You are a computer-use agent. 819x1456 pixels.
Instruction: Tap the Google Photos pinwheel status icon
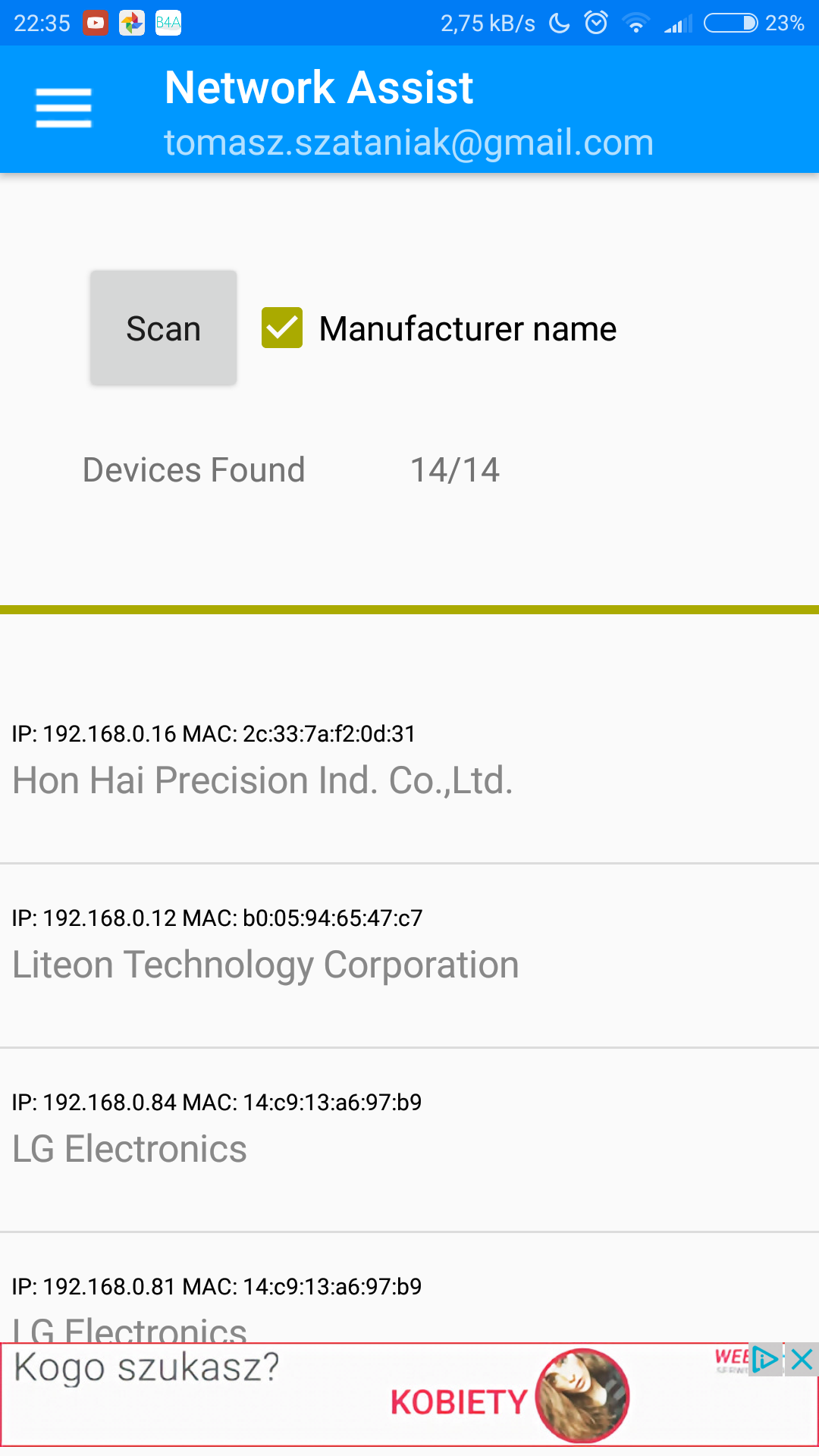click(x=132, y=24)
